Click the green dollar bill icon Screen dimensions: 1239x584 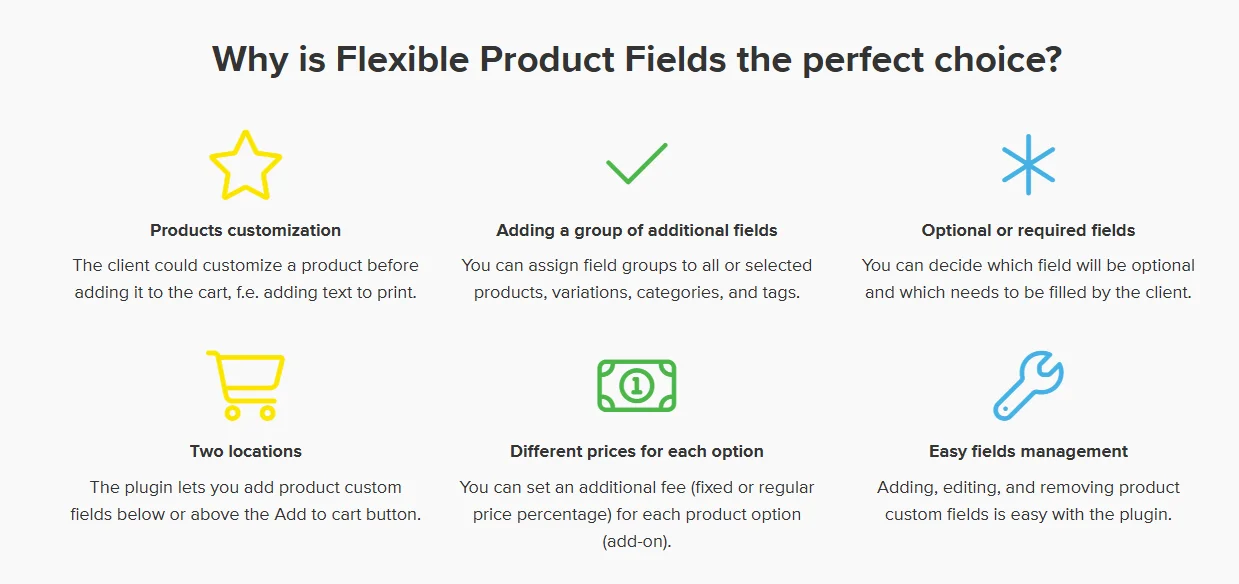pyautogui.click(x=636, y=385)
